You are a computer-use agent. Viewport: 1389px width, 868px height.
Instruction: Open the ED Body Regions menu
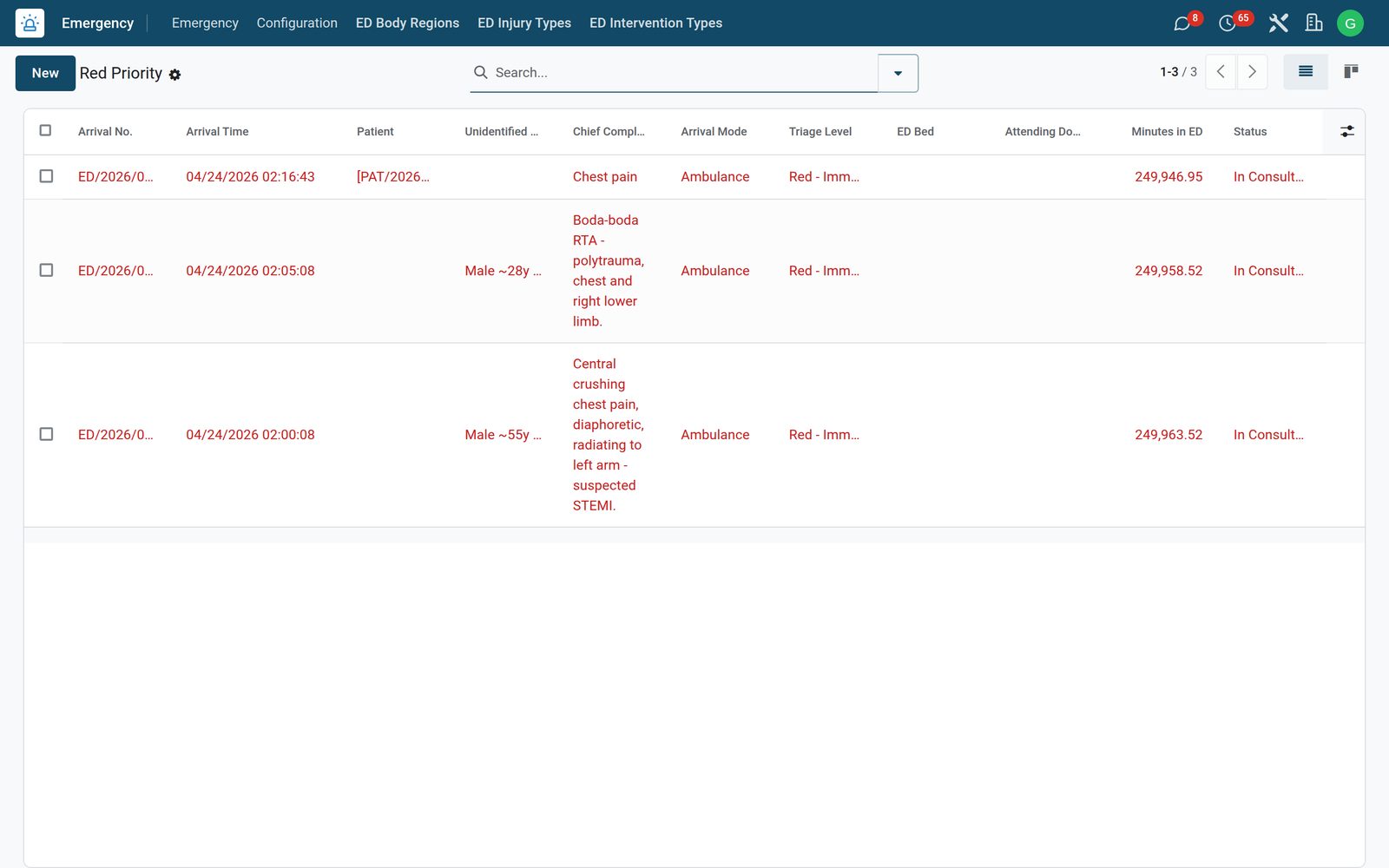point(407,23)
